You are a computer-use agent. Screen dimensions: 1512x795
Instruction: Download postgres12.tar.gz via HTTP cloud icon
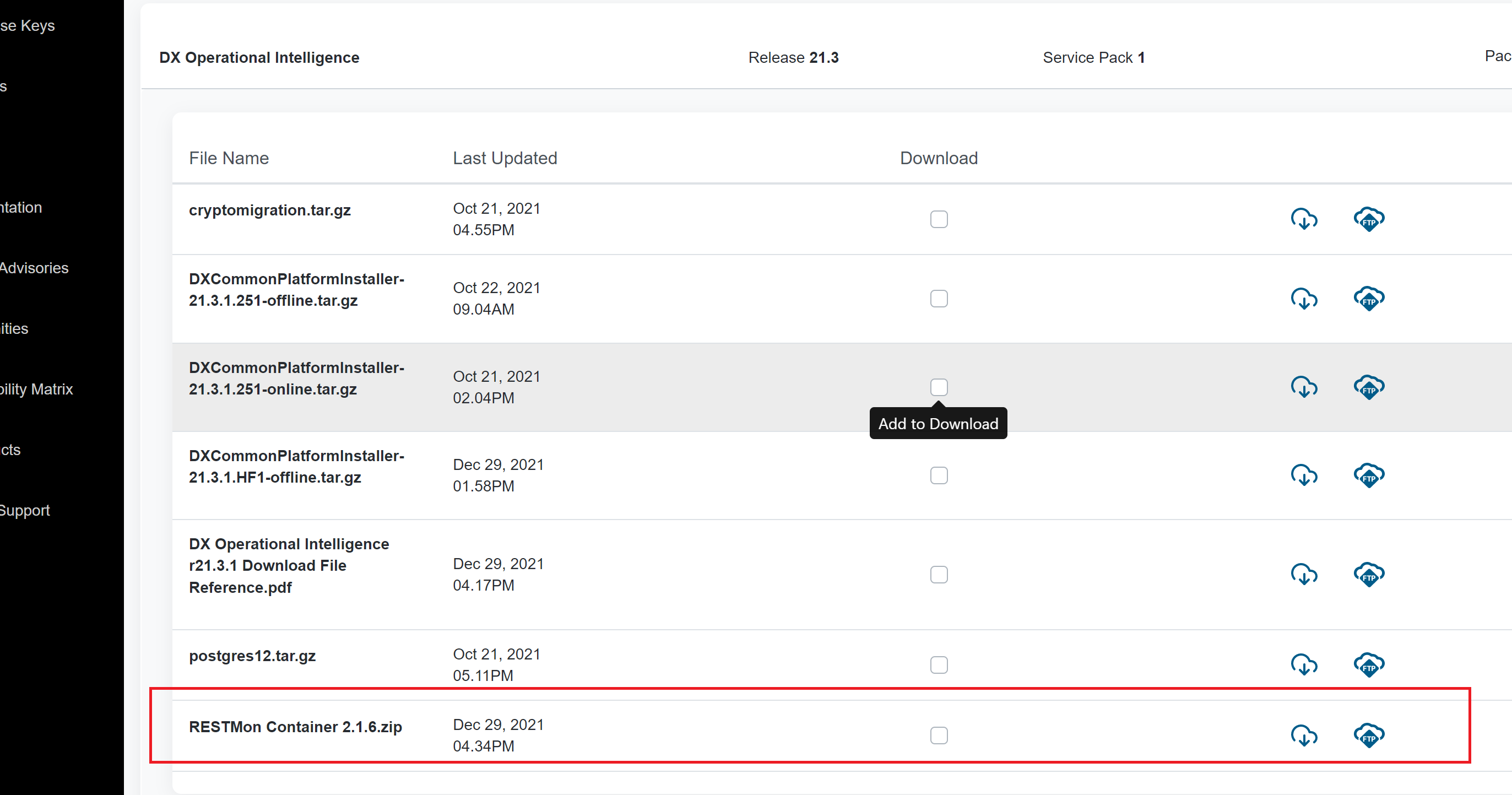click(x=1304, y=664)
